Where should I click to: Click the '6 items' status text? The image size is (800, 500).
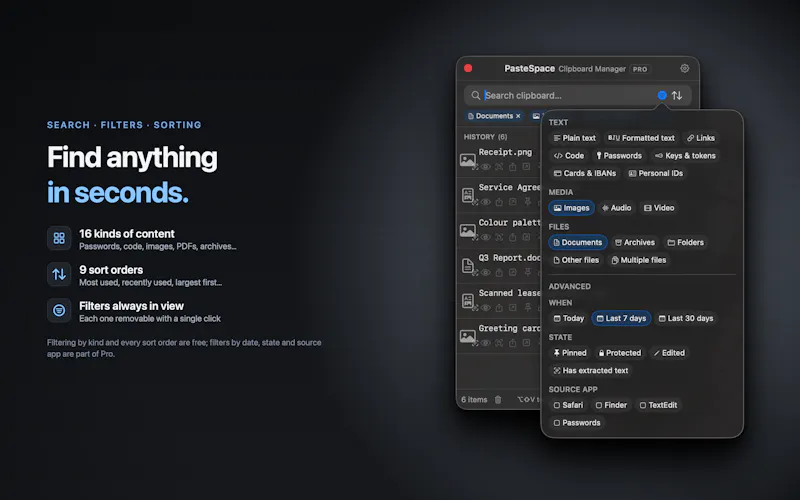(x=474, y=399)
